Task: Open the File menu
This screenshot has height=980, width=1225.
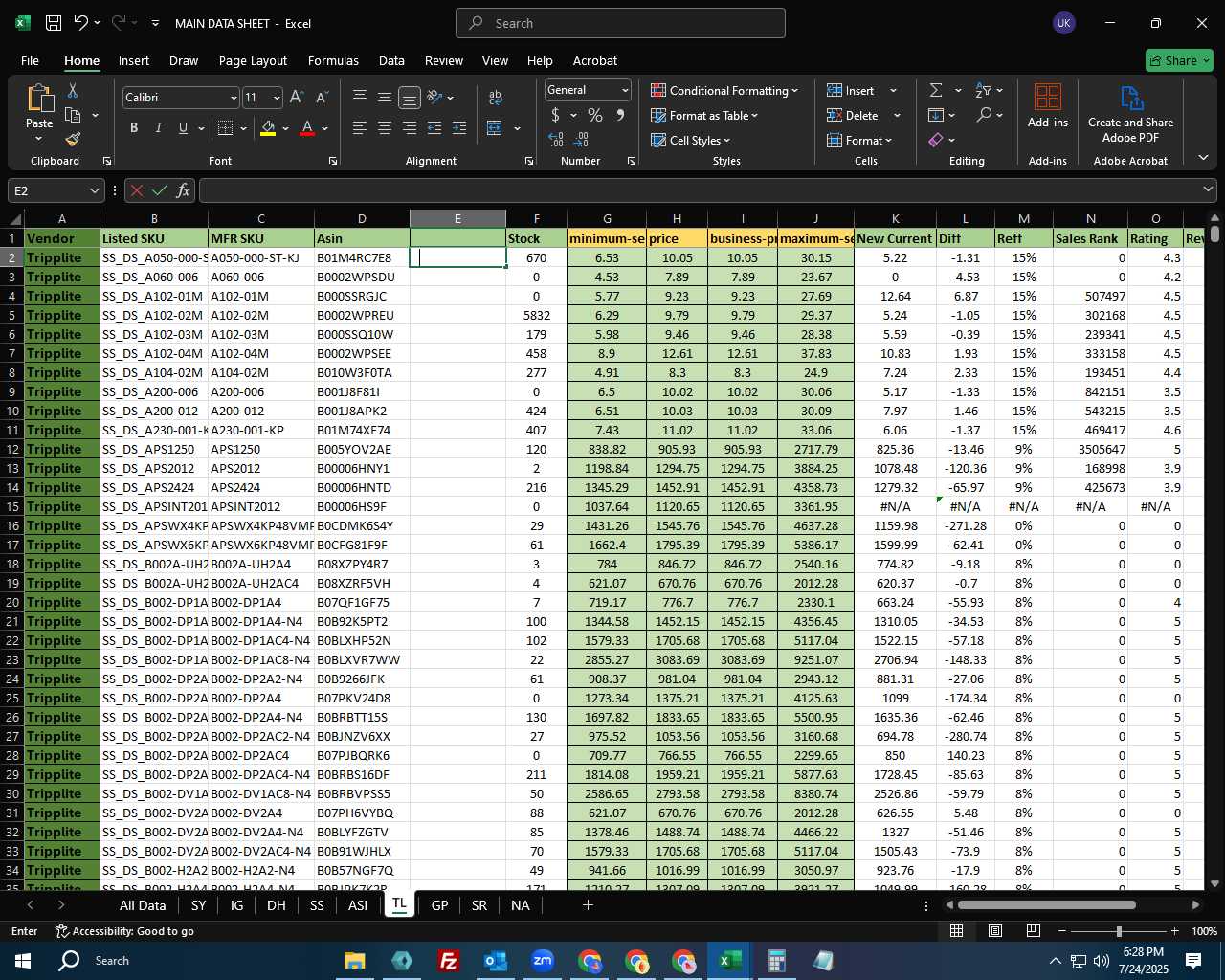Action: pos(30,60)
